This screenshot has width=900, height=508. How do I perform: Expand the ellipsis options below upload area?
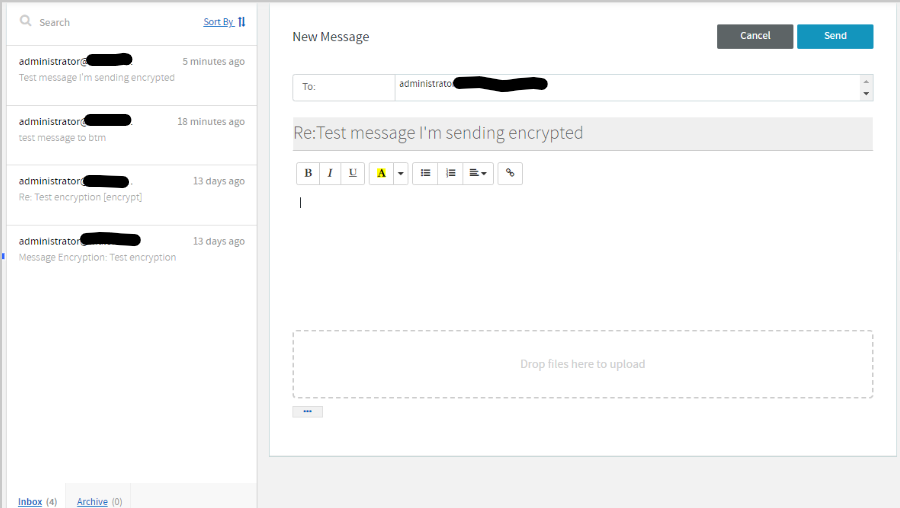coord(307,411)
